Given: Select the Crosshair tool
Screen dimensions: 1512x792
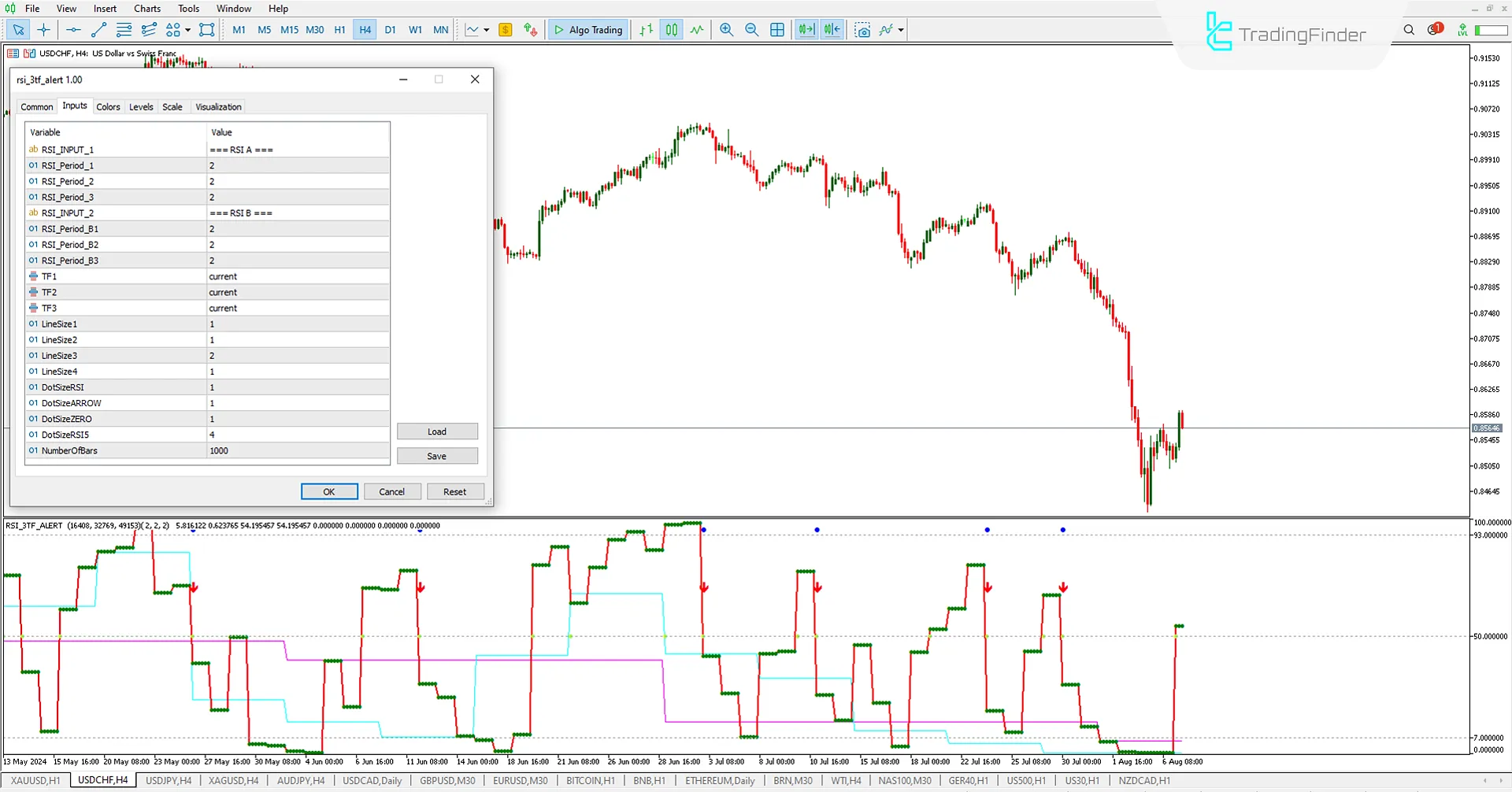Looking at the screenshot, I should pyautogui.click(x=43, y=30).
